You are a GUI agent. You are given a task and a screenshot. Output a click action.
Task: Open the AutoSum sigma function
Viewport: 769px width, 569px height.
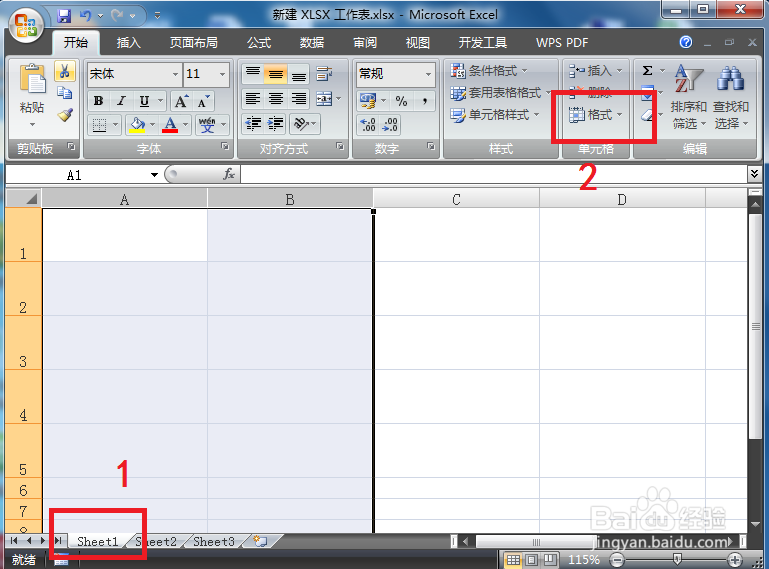[647, 71]
